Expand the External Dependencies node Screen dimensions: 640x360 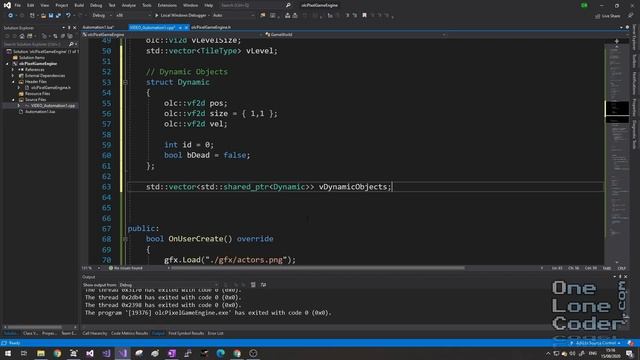tap(13, 76)
